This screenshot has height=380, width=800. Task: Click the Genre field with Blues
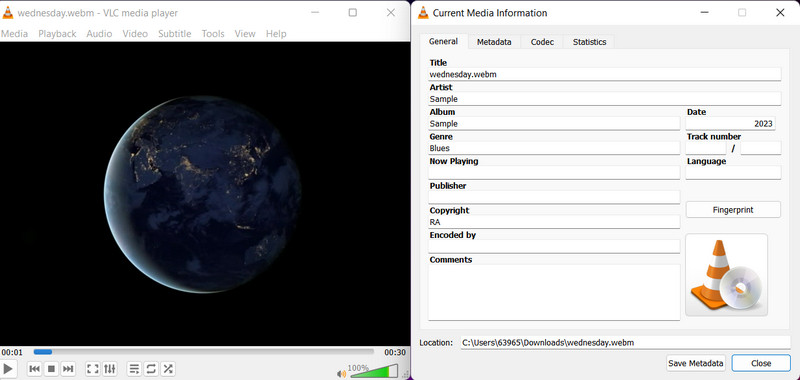point(554,148)
